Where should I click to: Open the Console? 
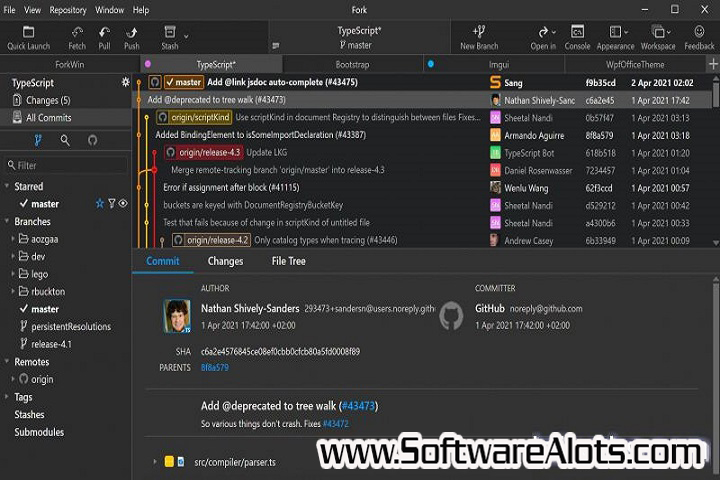[x=577, y=37]
